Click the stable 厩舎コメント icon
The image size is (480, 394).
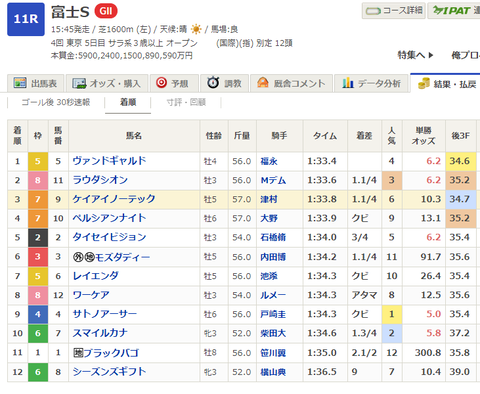[x=263, y=82]
